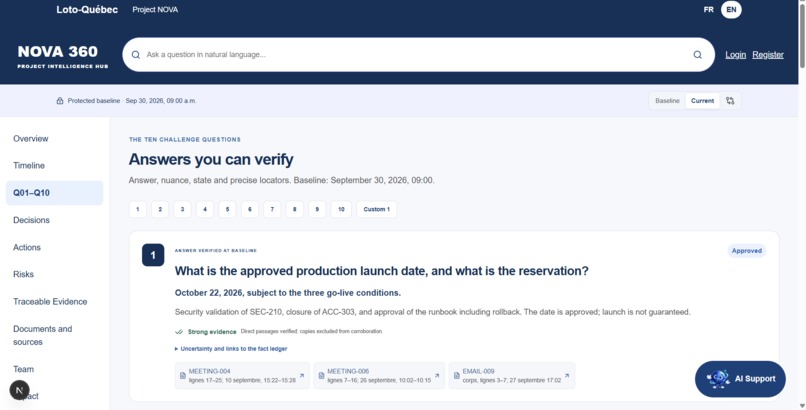Select Q01–Q10 in the sidebar

[x=54, y=193]
